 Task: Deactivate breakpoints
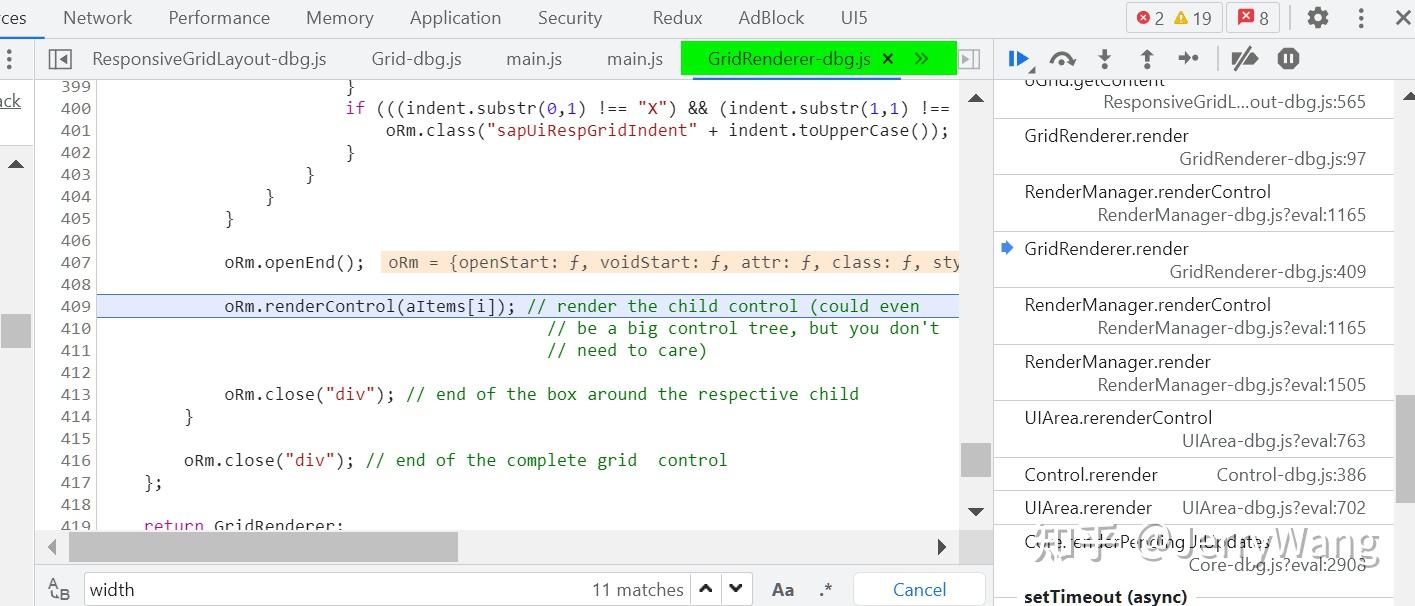[1244, 59]
